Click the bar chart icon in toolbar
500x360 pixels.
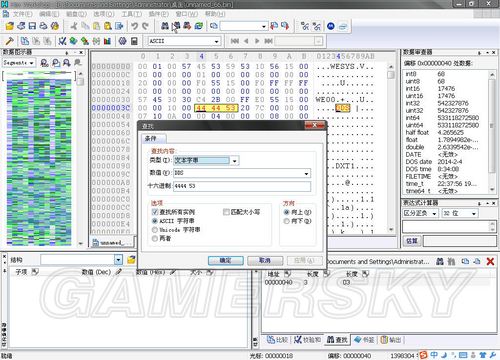pos(107,41)
